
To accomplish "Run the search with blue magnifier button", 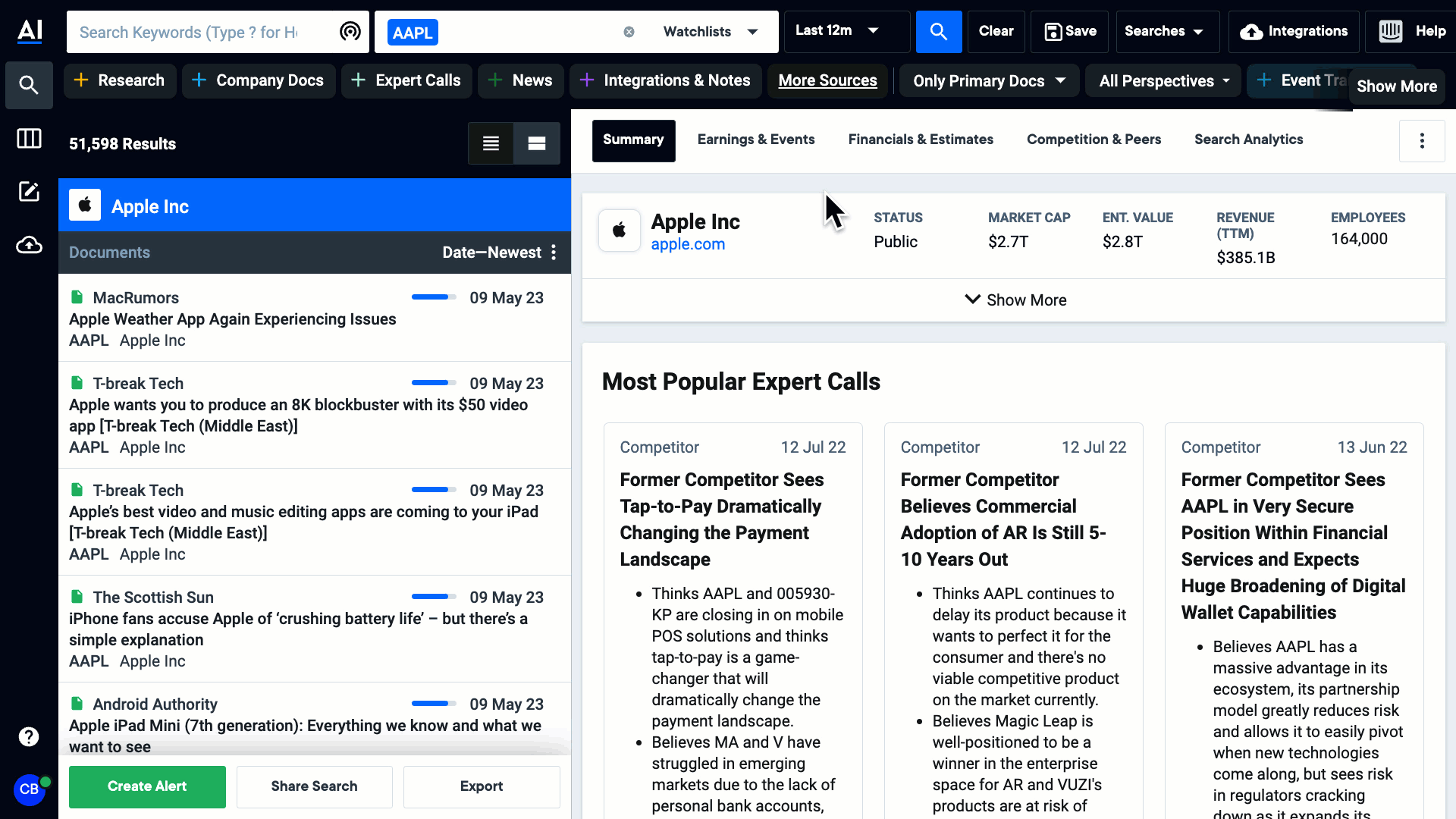I will tap(939, 31).
